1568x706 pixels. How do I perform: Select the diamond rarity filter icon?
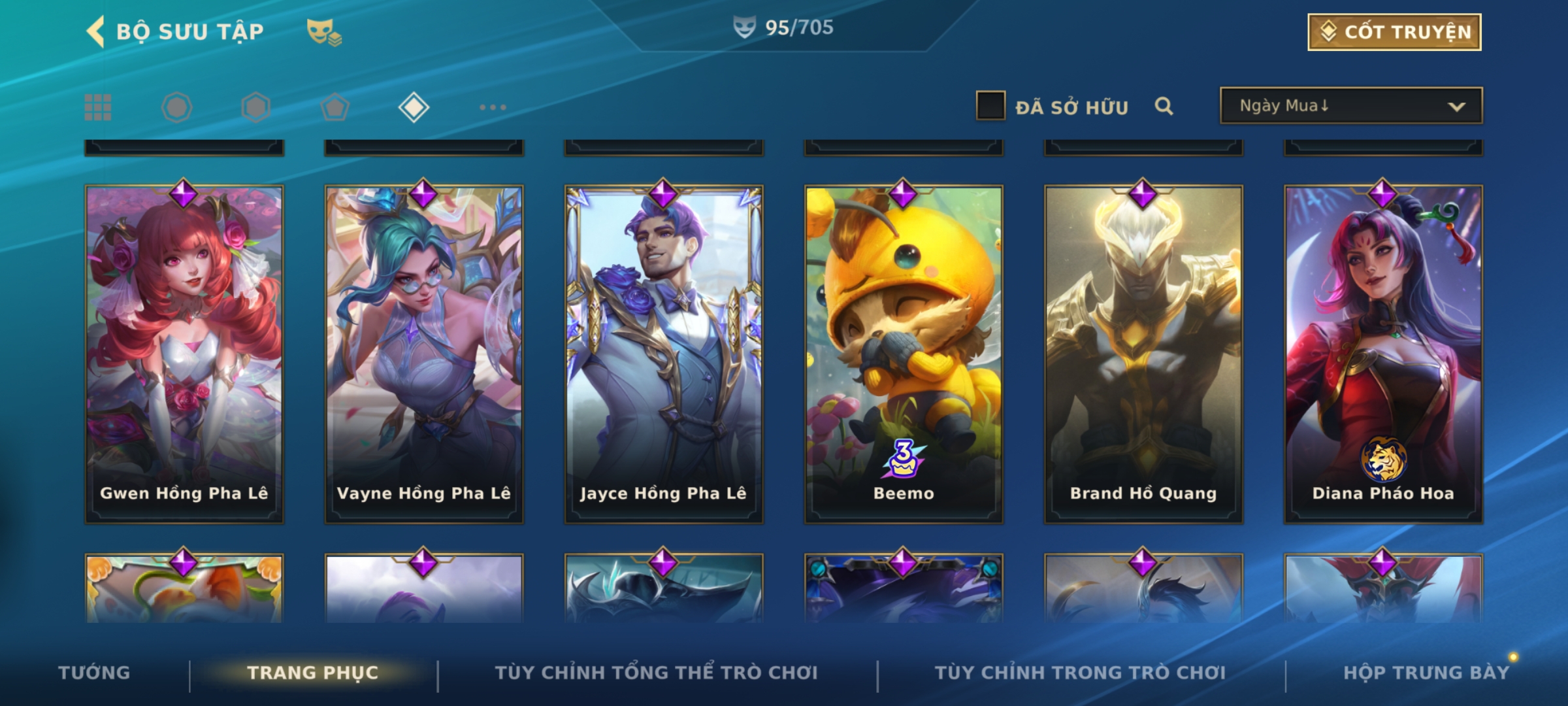click(414, 107)
